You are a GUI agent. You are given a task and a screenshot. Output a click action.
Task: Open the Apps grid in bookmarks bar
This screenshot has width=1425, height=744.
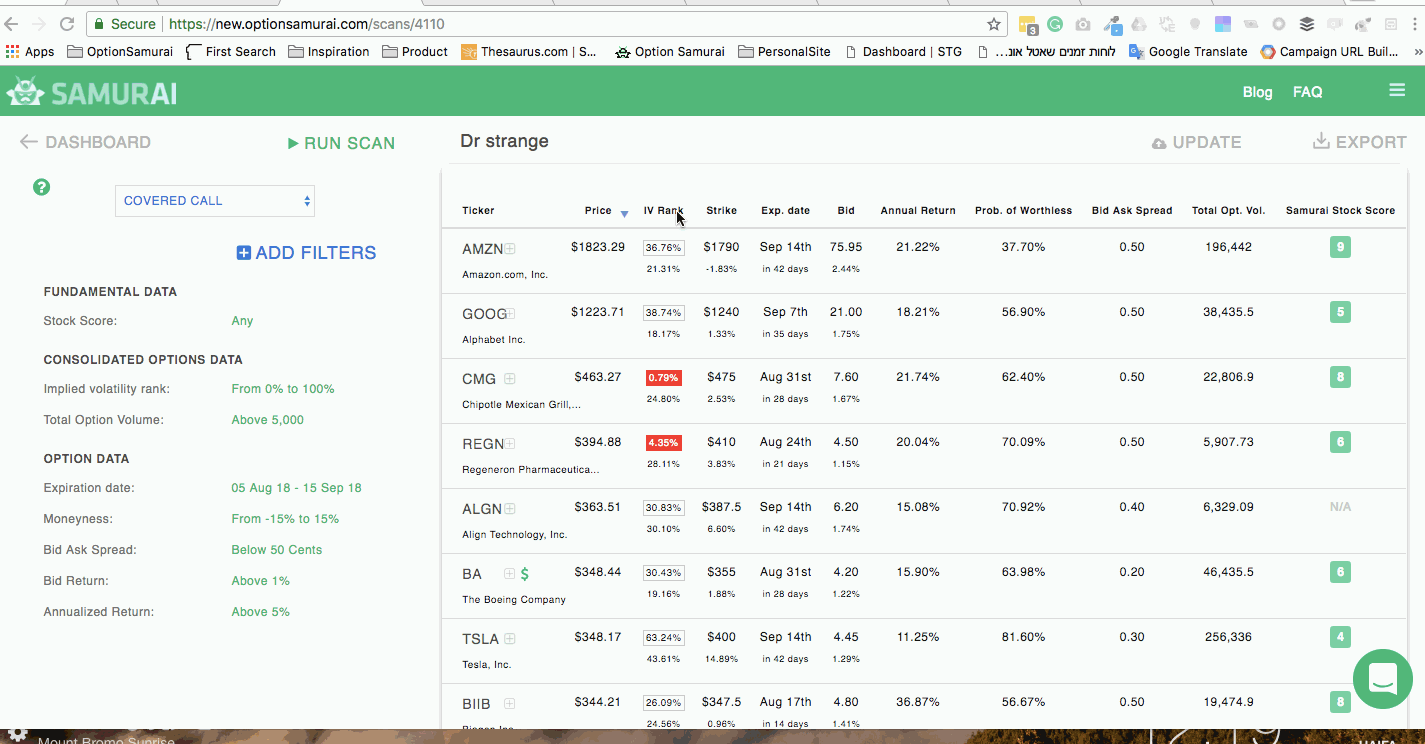[x=30, y=51]
